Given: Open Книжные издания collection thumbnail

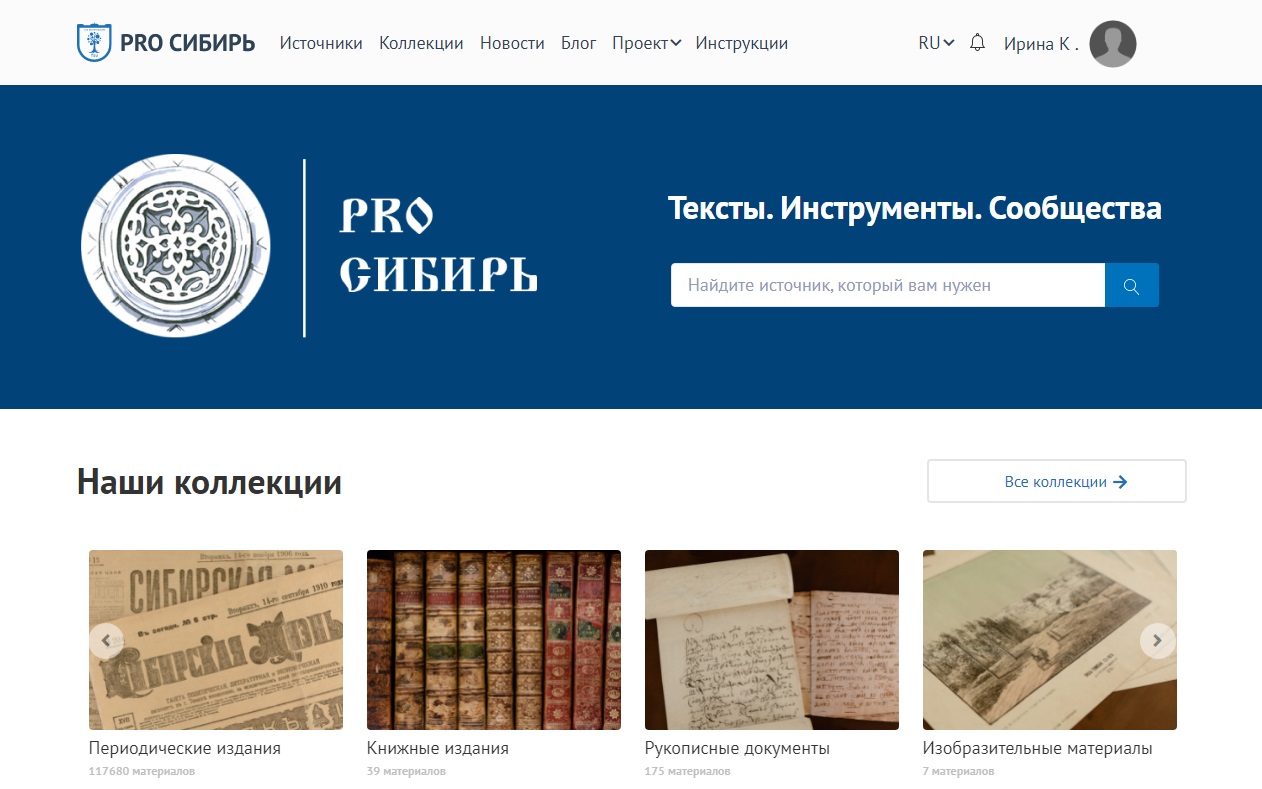Looking at the screenshot, I should [x=494, y=640].
